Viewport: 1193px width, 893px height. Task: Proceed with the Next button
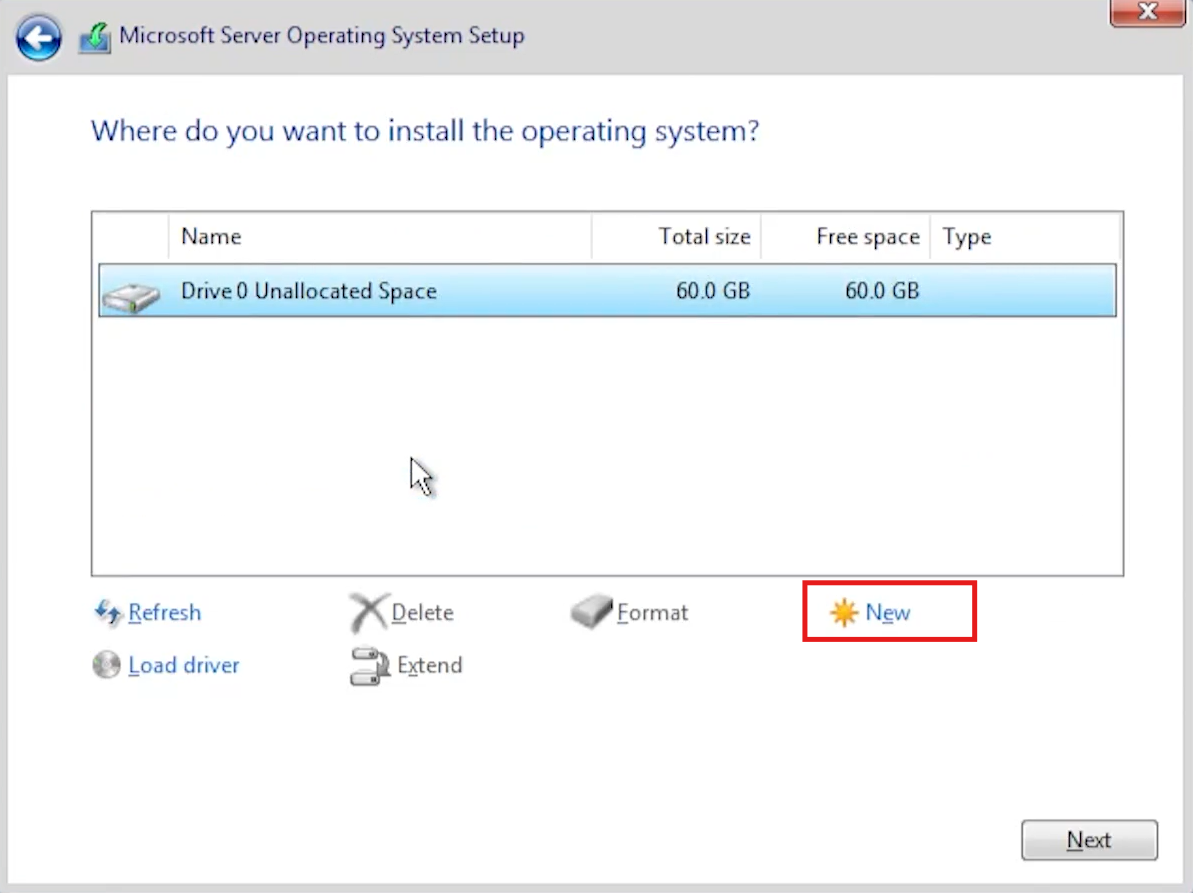coord(1090,840)
